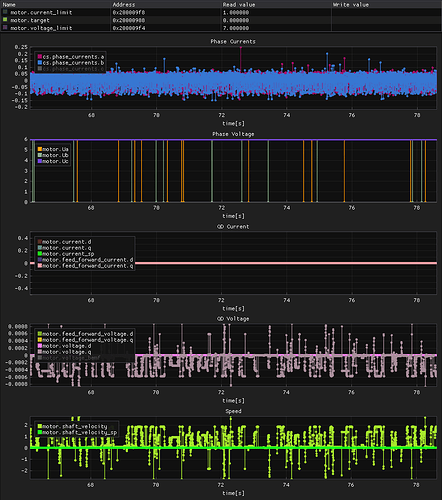
Task: Show hidden cs.phase_currents.c legend entry
Action: [71, 69]
